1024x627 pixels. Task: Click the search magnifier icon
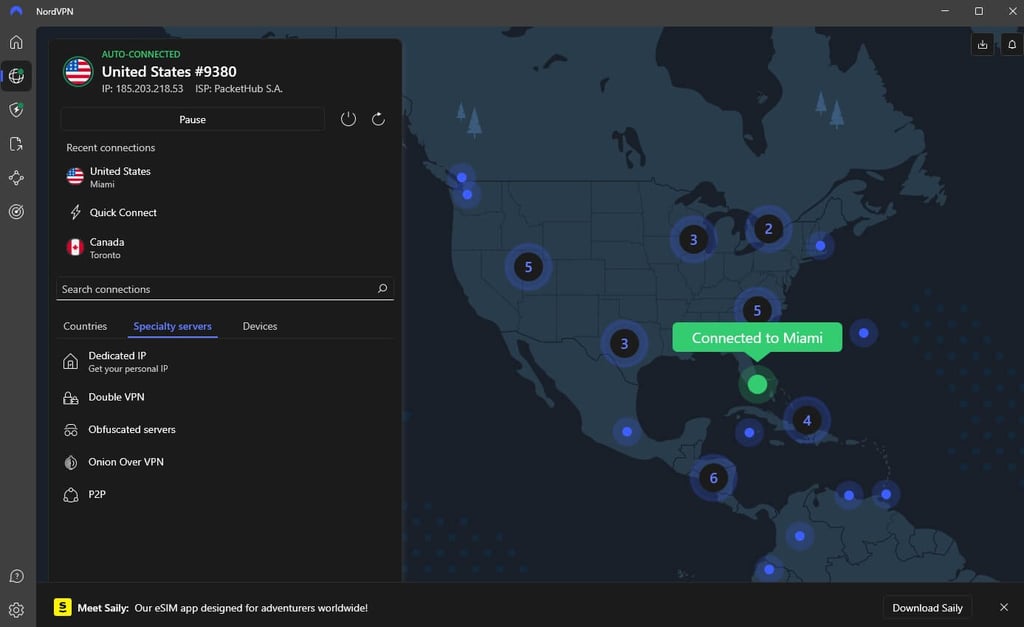(382, 288)
